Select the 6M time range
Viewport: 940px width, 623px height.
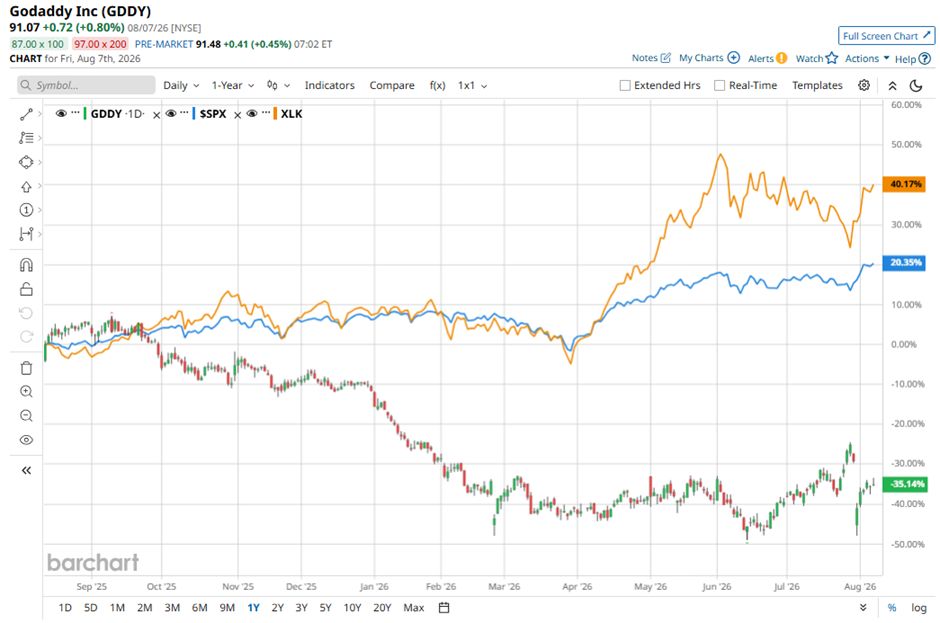pos(199,607)
